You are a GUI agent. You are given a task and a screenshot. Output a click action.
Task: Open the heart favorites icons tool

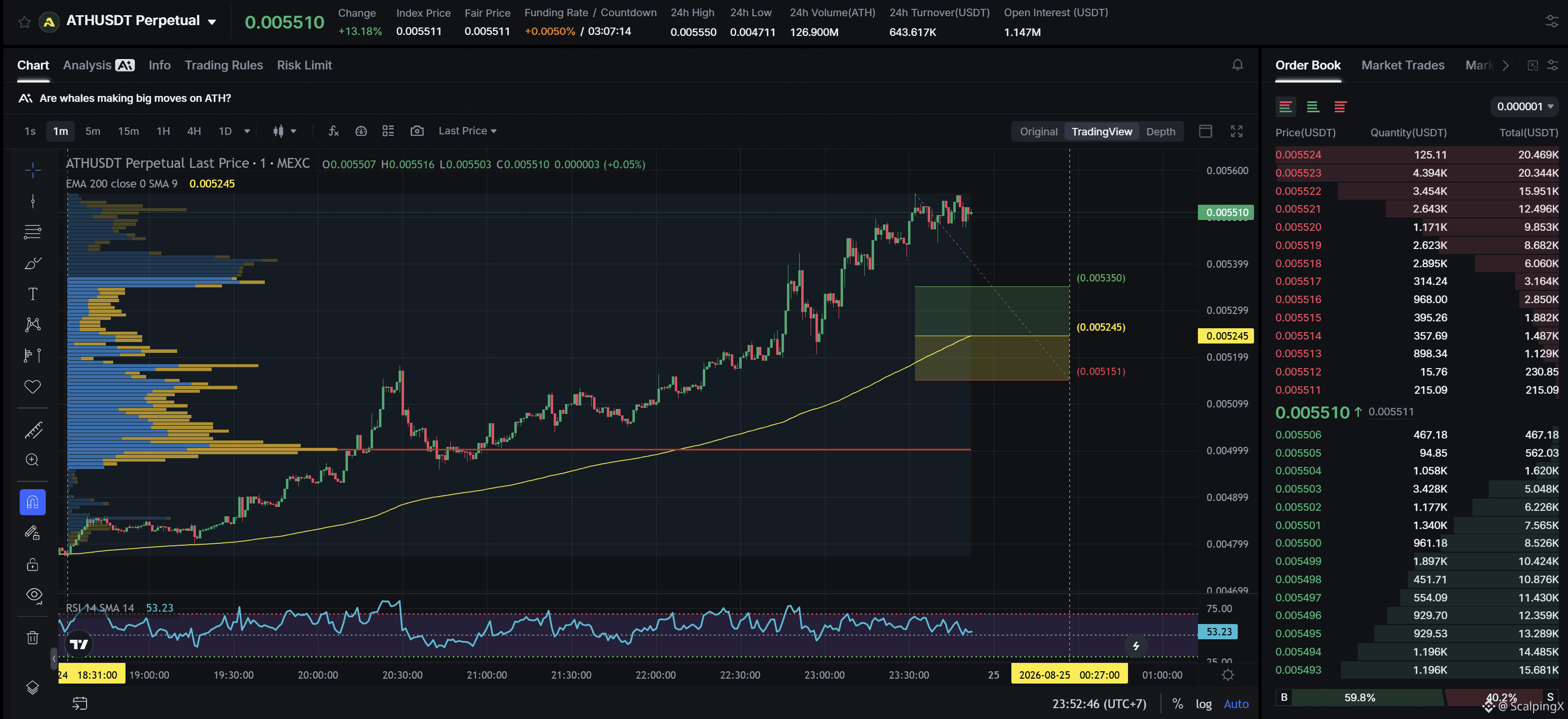(x=33, y=387)
